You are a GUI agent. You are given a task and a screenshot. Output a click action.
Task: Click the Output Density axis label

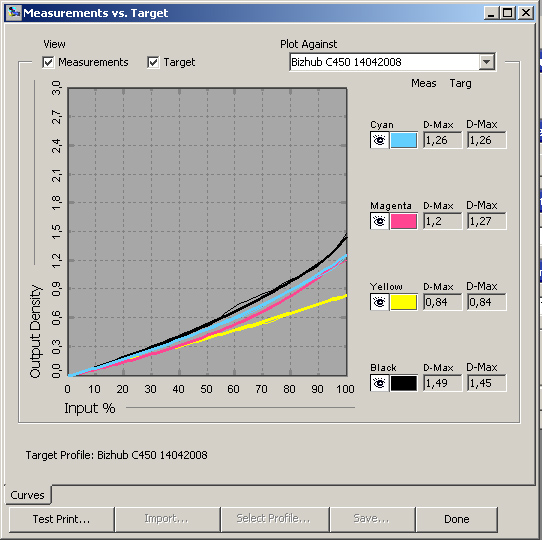(x=36, y=331)
